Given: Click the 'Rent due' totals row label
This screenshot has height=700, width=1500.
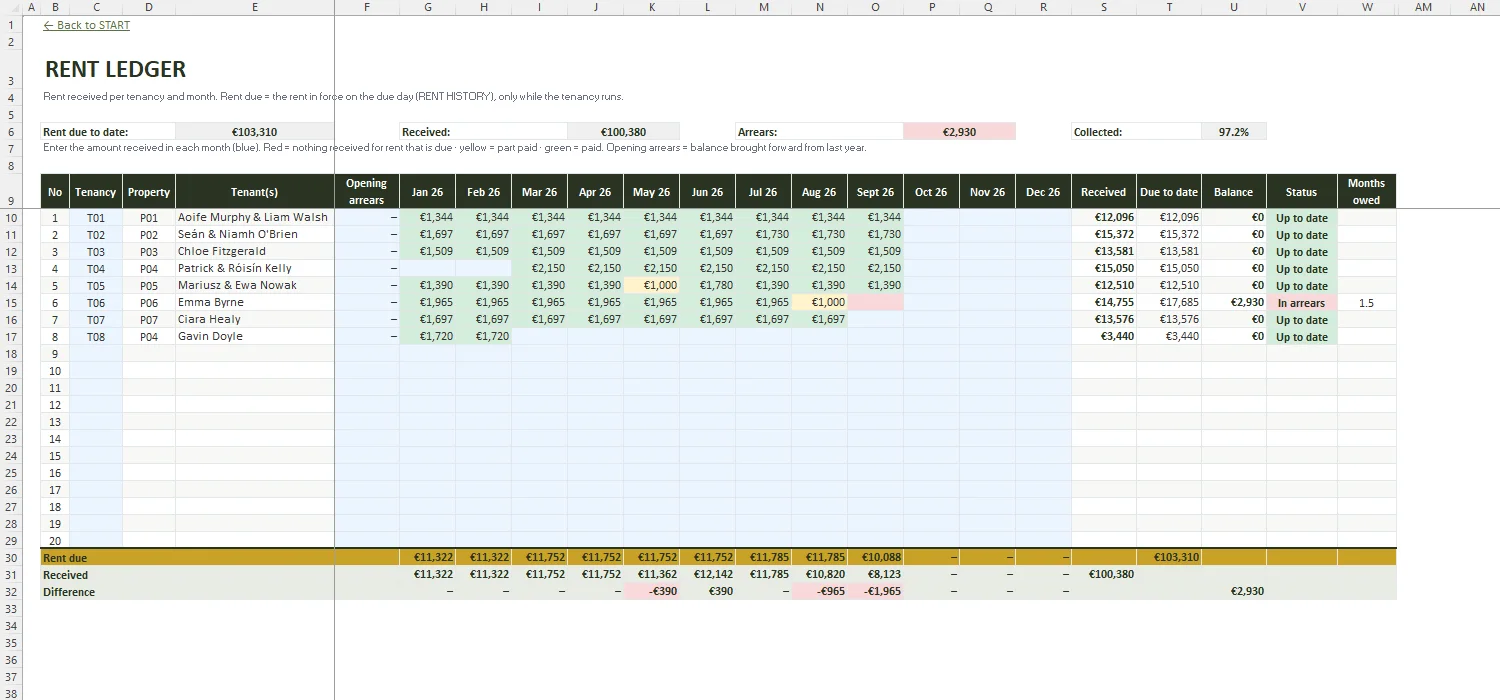Looking at the screenshot, I should click(65, 558).
